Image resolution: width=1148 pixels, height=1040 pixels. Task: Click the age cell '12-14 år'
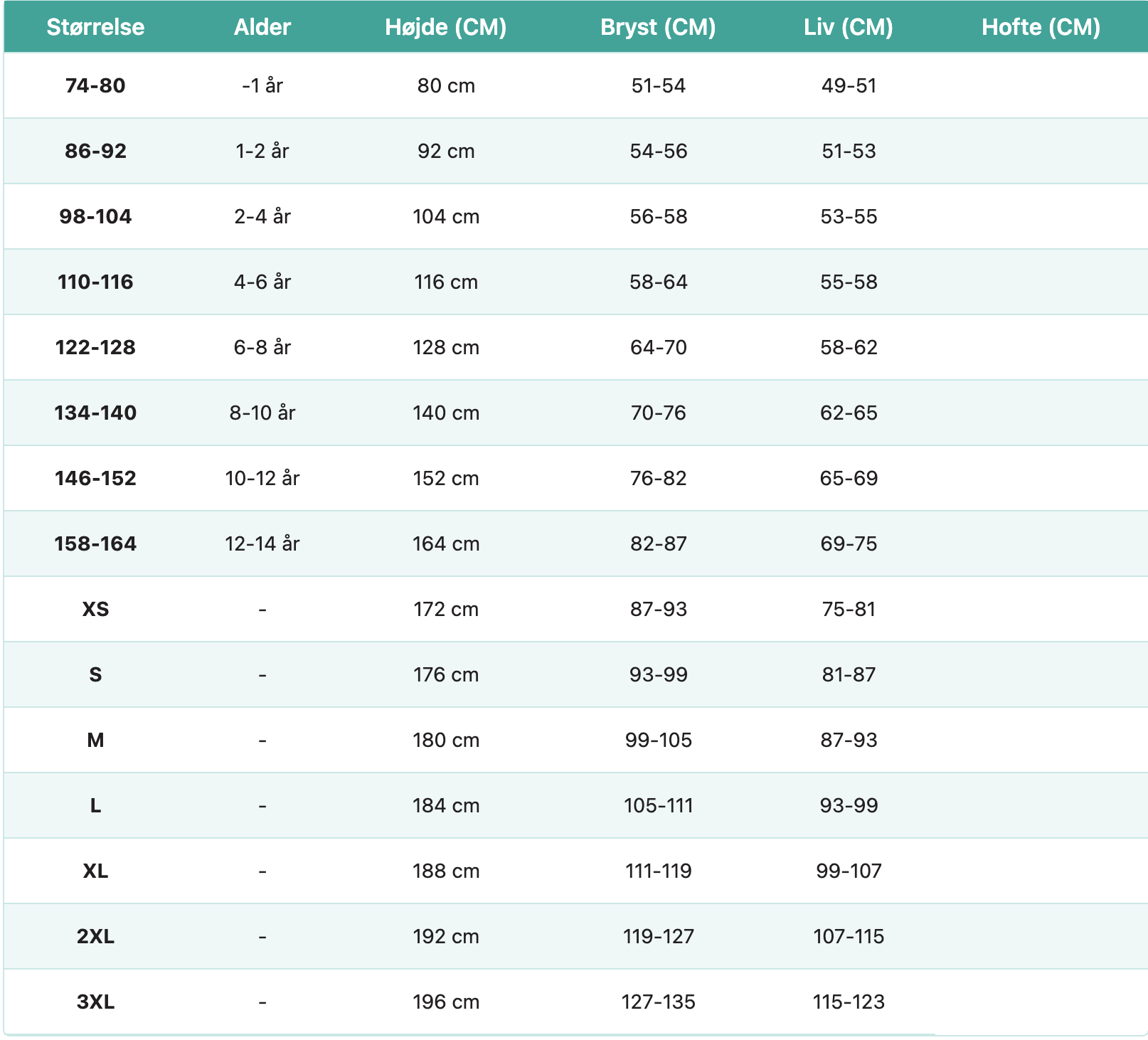262,543
